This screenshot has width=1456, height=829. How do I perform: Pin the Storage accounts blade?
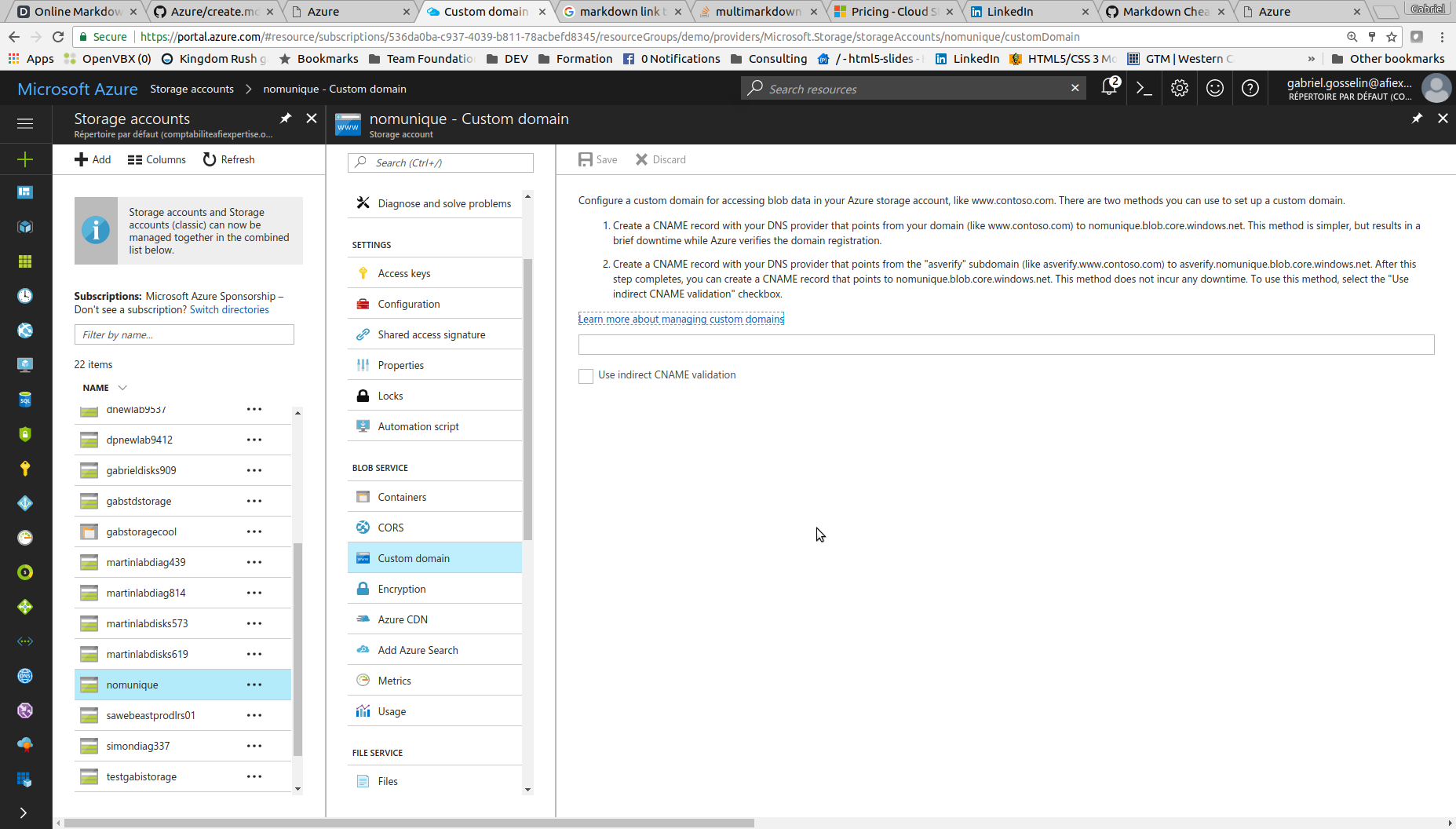(x=286, y=119)
